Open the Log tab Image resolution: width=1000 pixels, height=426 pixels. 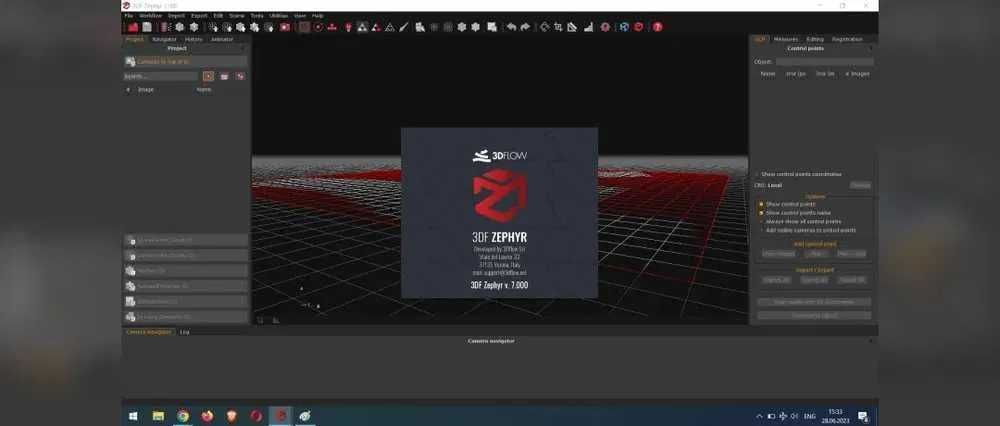184,332
